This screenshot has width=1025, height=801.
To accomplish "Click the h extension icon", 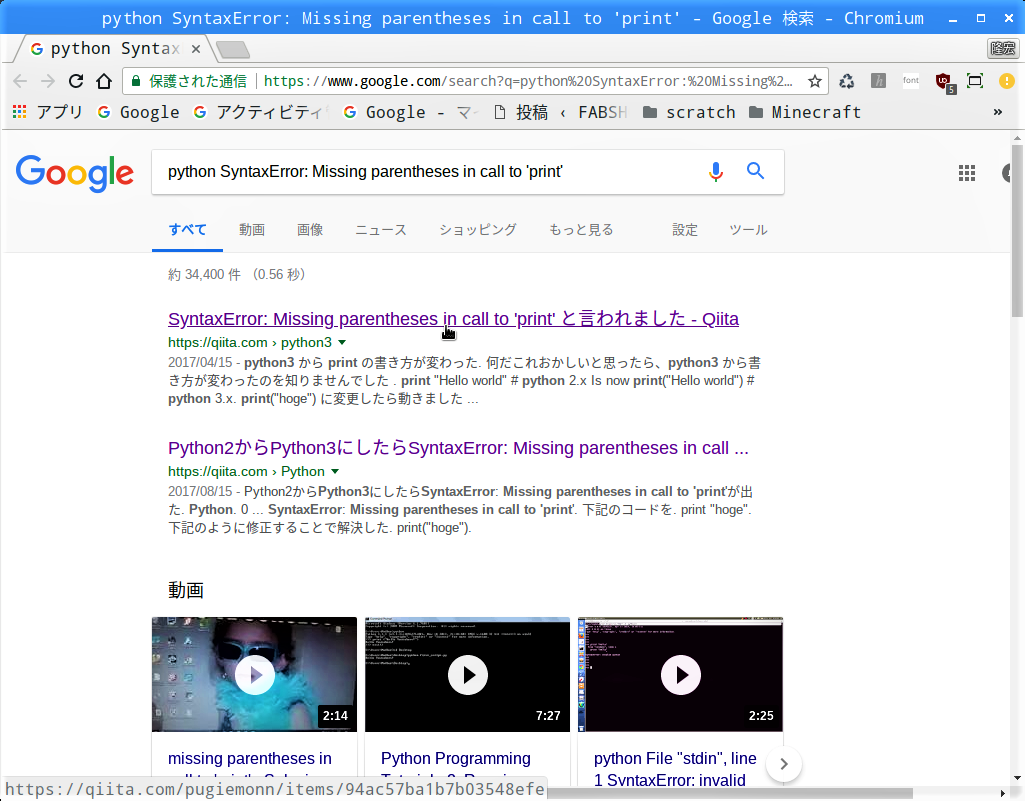I will coord(879,81).
